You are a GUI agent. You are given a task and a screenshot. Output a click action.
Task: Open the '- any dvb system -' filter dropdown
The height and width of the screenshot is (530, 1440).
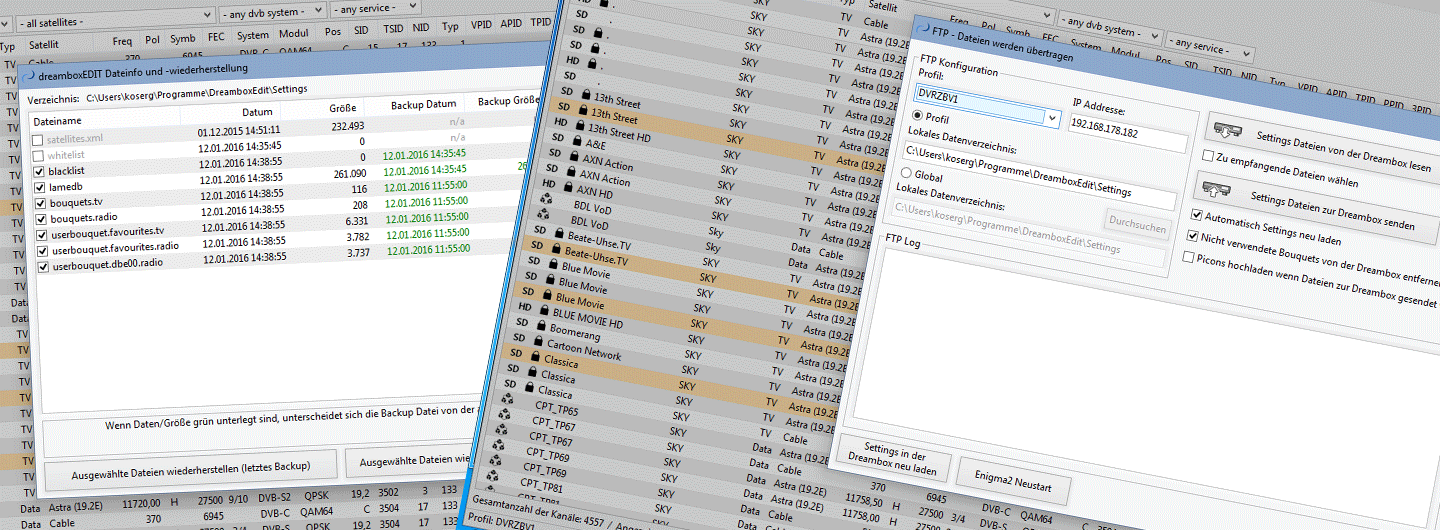(x=274, y=11)
